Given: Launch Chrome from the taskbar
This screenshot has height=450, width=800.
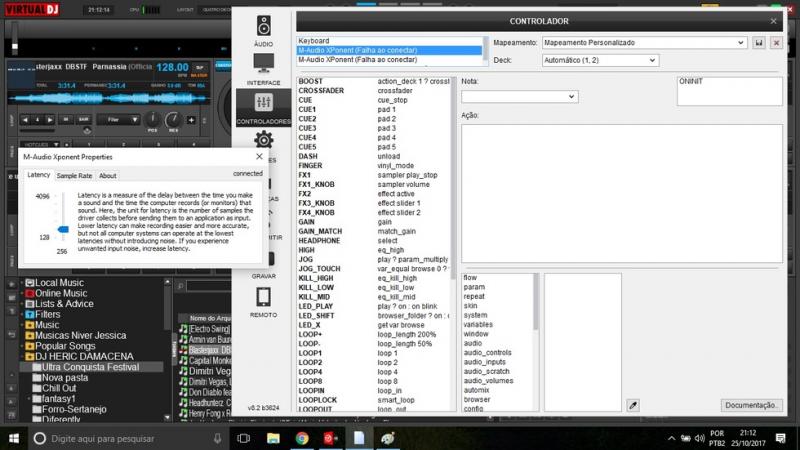Looking at the screenshot, I should pos(302,438).
